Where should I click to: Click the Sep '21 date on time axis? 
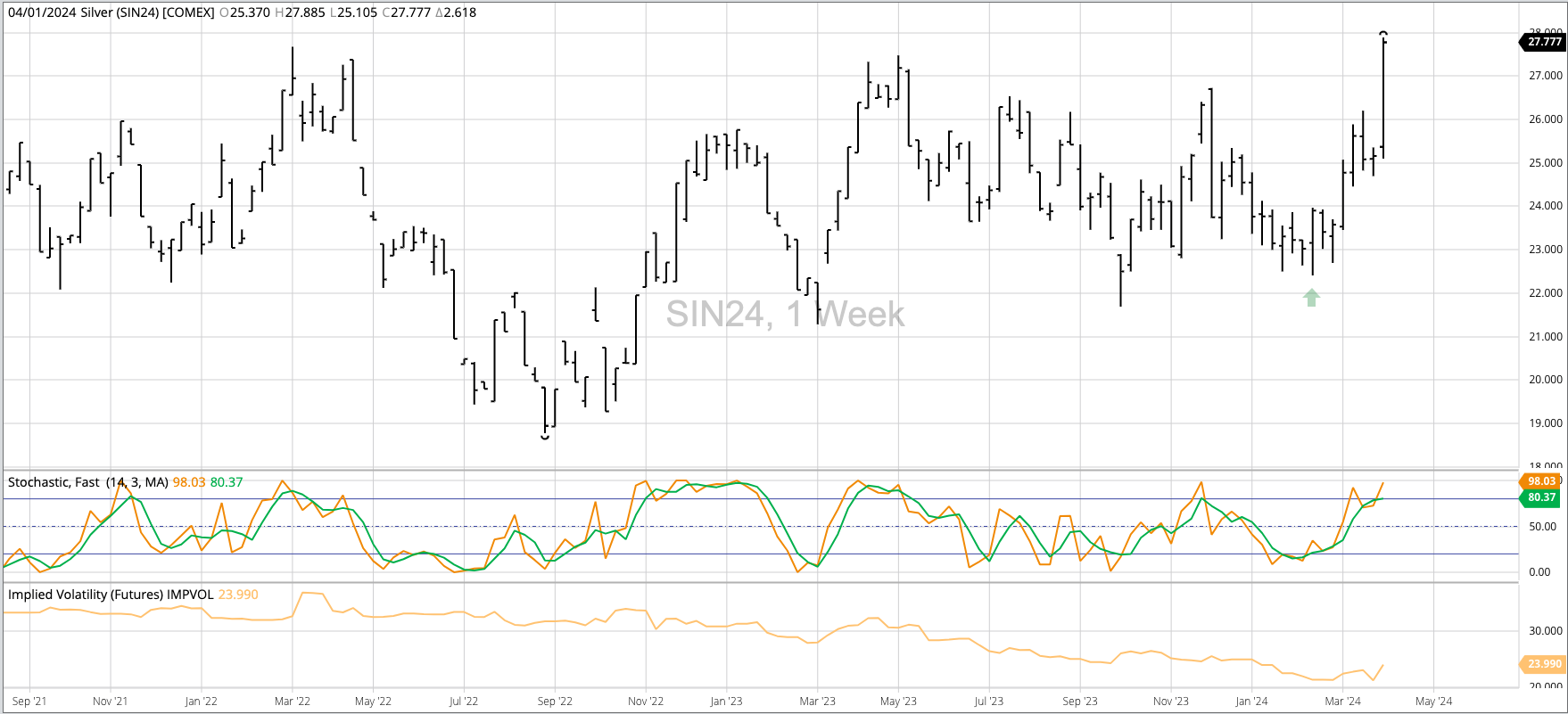(29, 702)
